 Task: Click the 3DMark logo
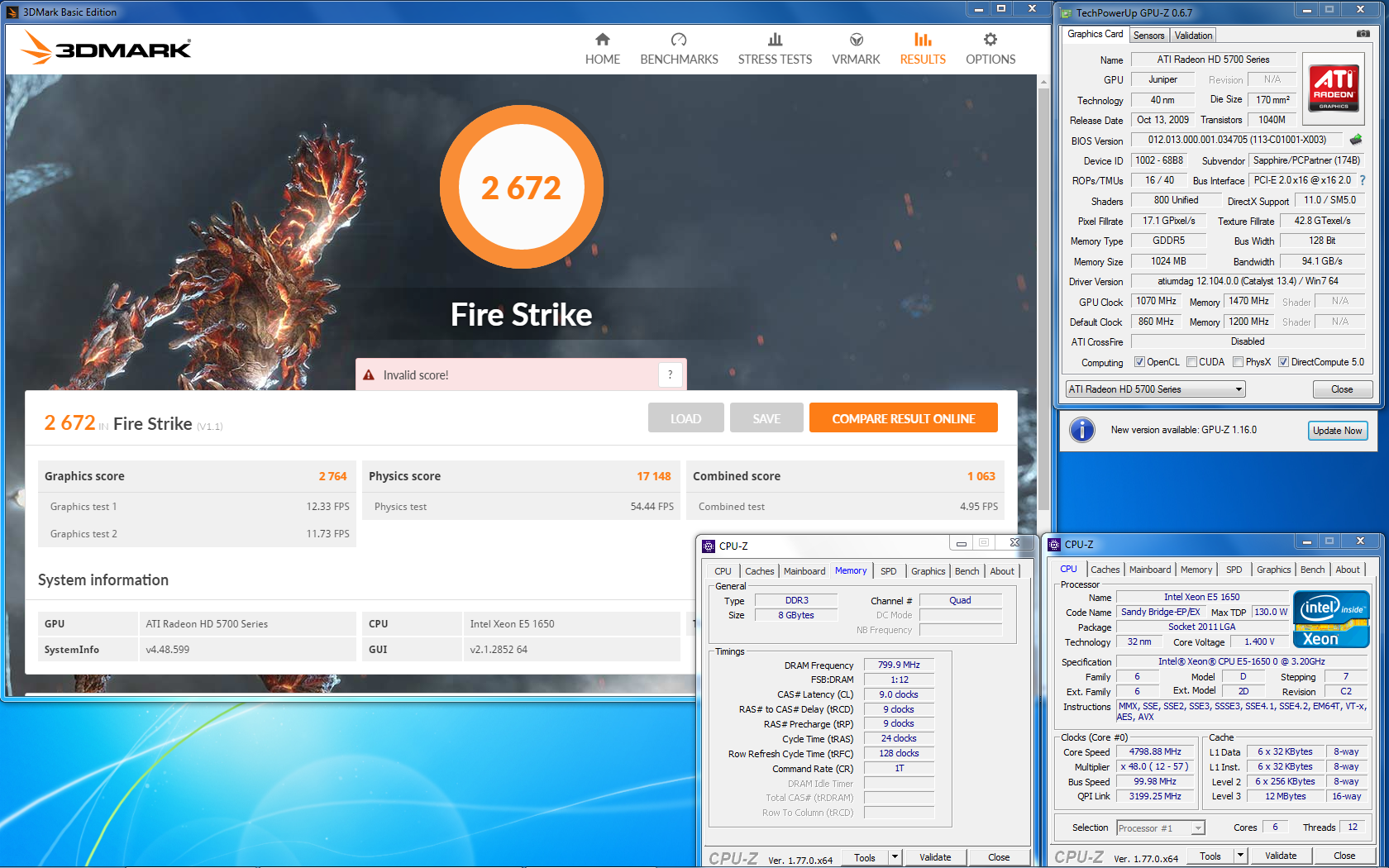pos(106,48)
